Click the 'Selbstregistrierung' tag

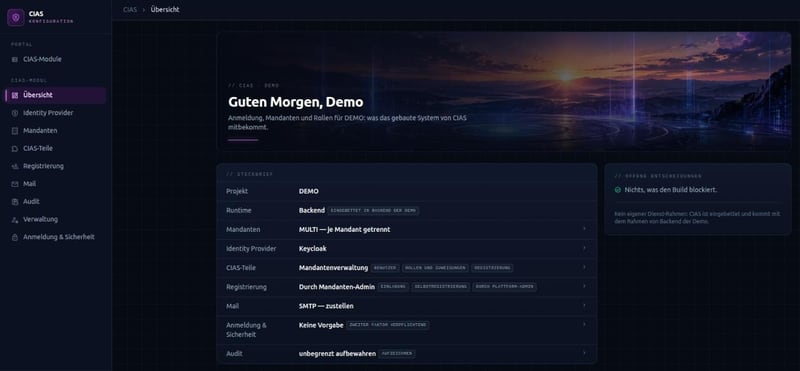pyautogui.click(x=440, y=287)
